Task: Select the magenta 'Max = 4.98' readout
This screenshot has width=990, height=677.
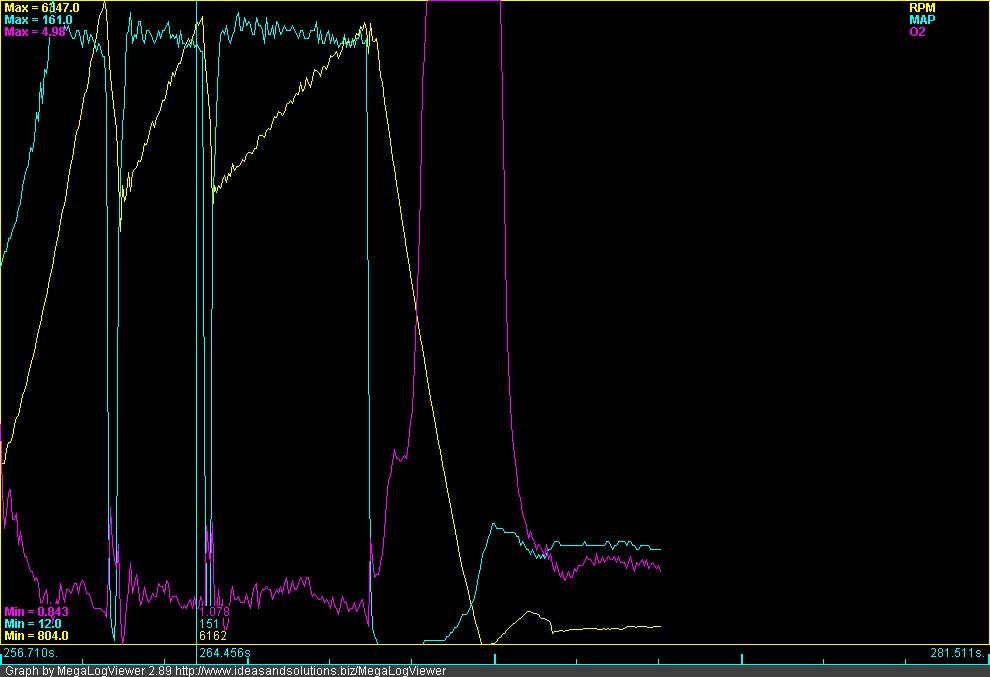Action: [35, 32]
